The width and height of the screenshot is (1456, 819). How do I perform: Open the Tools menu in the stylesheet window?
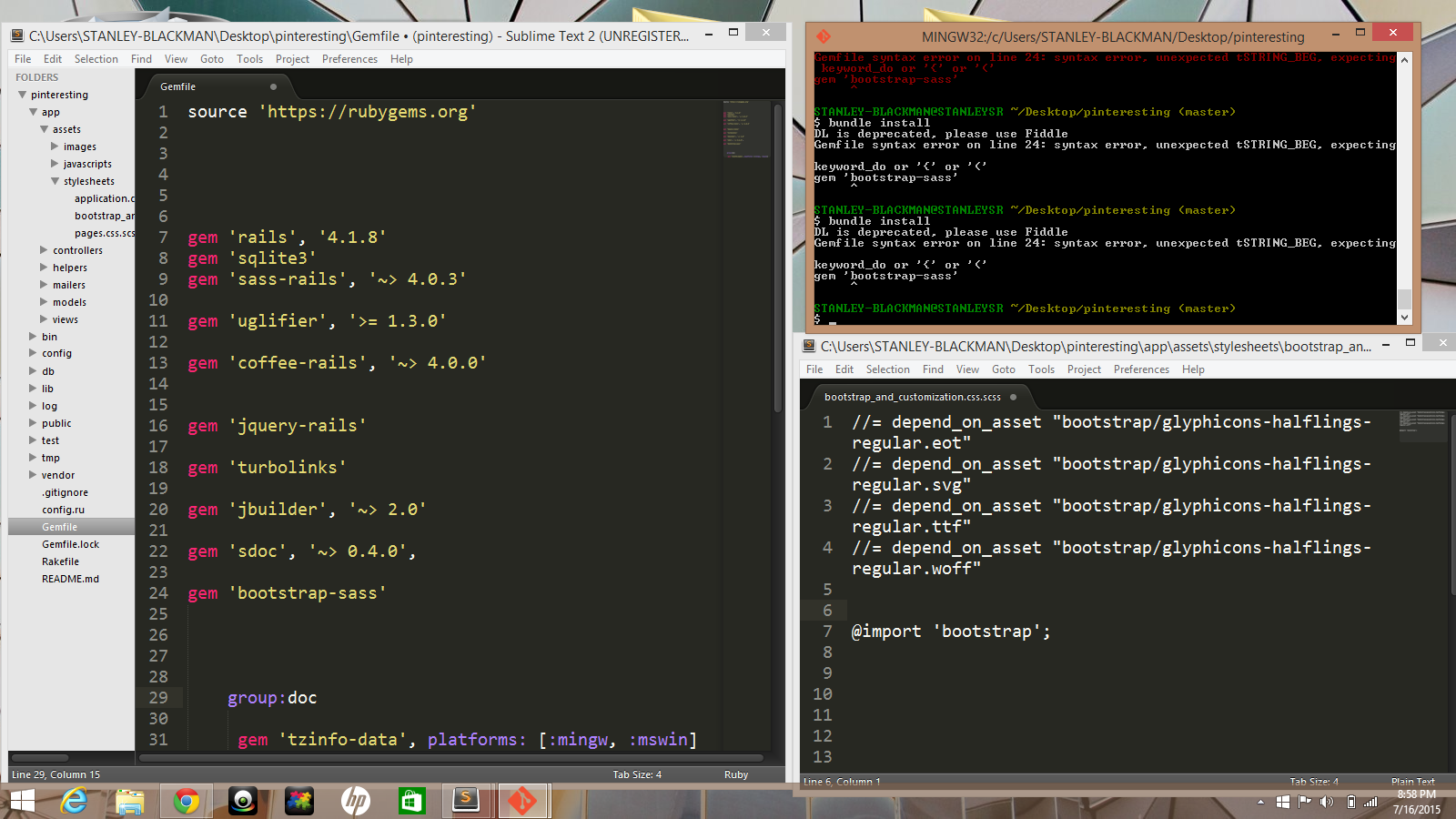pos(1041,369)
